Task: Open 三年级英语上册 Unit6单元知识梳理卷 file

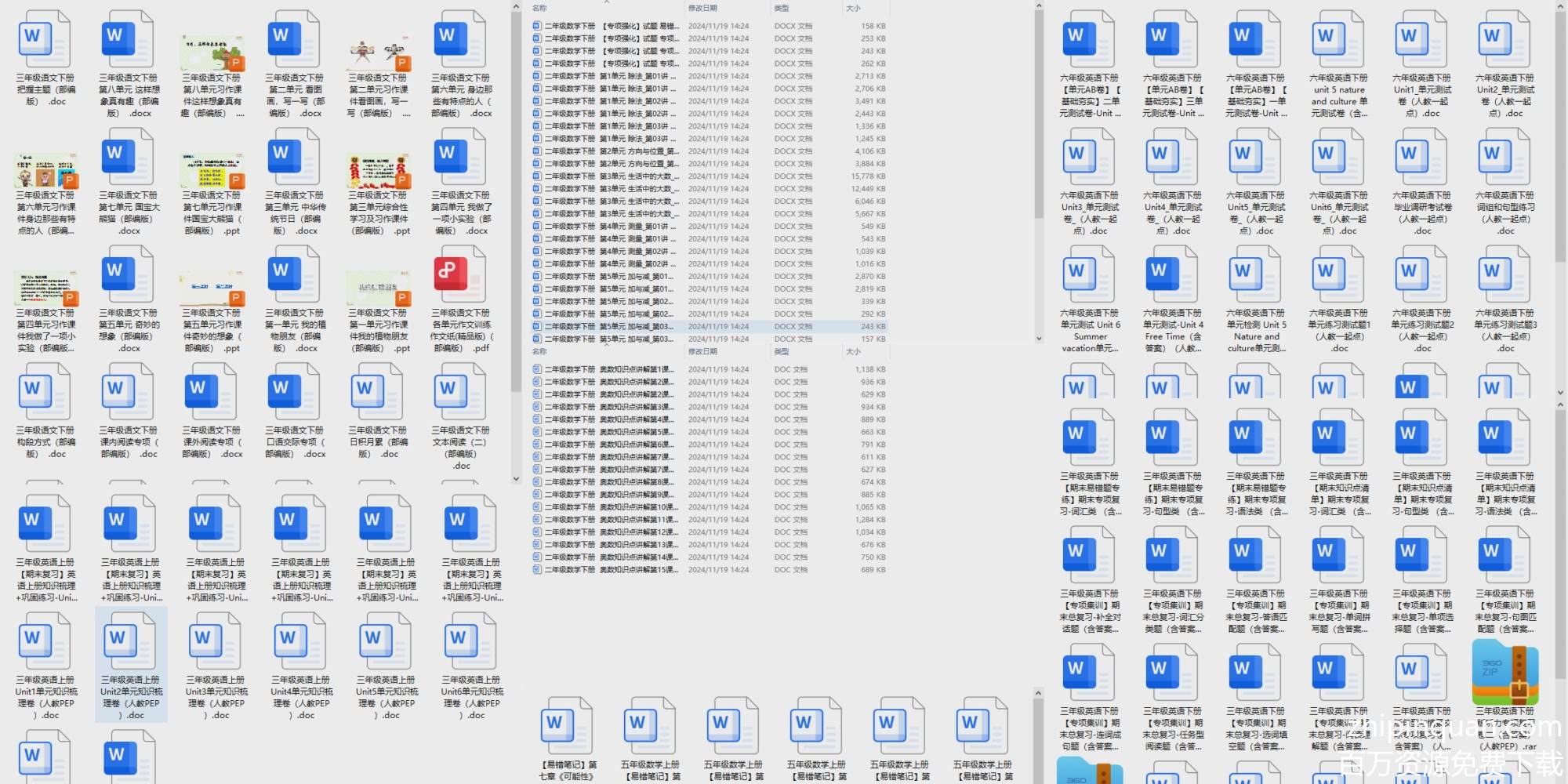Action: pos(471,641)
